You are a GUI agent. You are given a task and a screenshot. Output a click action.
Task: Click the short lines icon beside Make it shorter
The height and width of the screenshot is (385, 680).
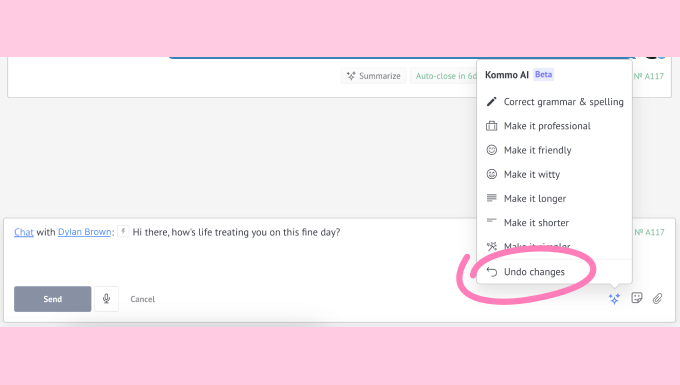(x=491, y=221)
